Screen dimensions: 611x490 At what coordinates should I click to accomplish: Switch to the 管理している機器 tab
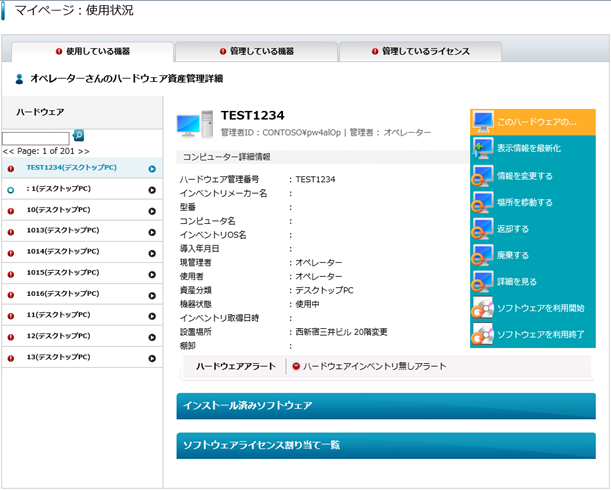pos(256,51)
